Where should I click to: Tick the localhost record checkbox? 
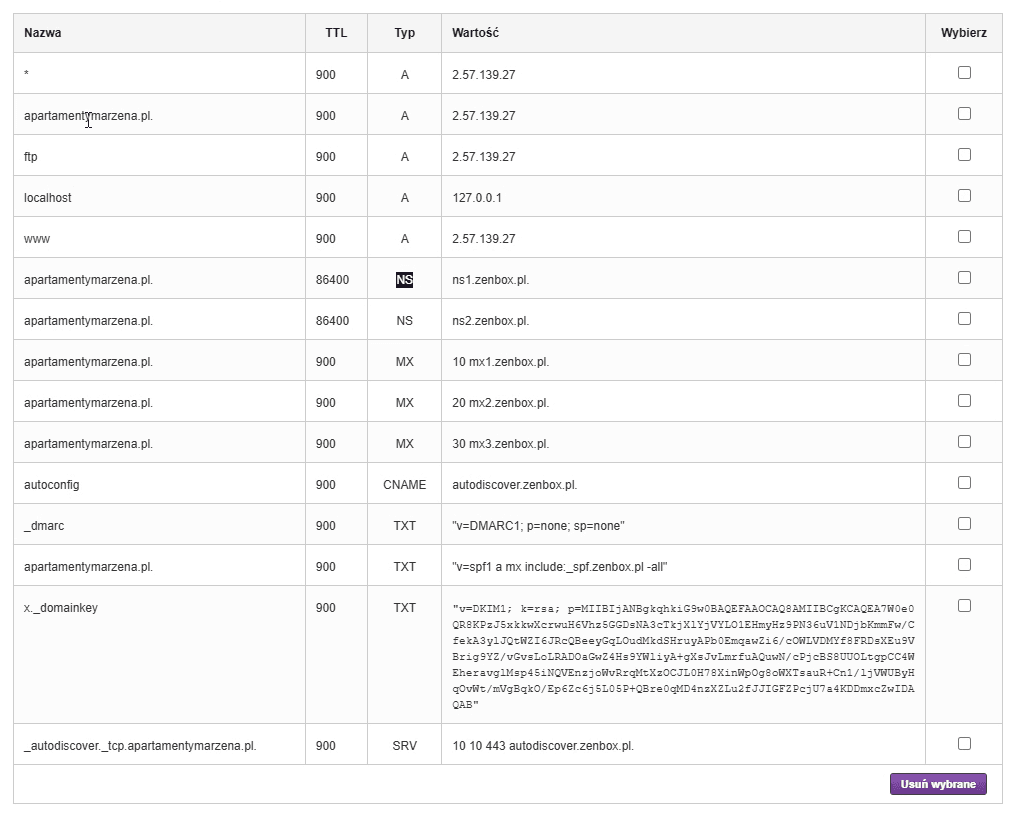click(x=964, y=196)
